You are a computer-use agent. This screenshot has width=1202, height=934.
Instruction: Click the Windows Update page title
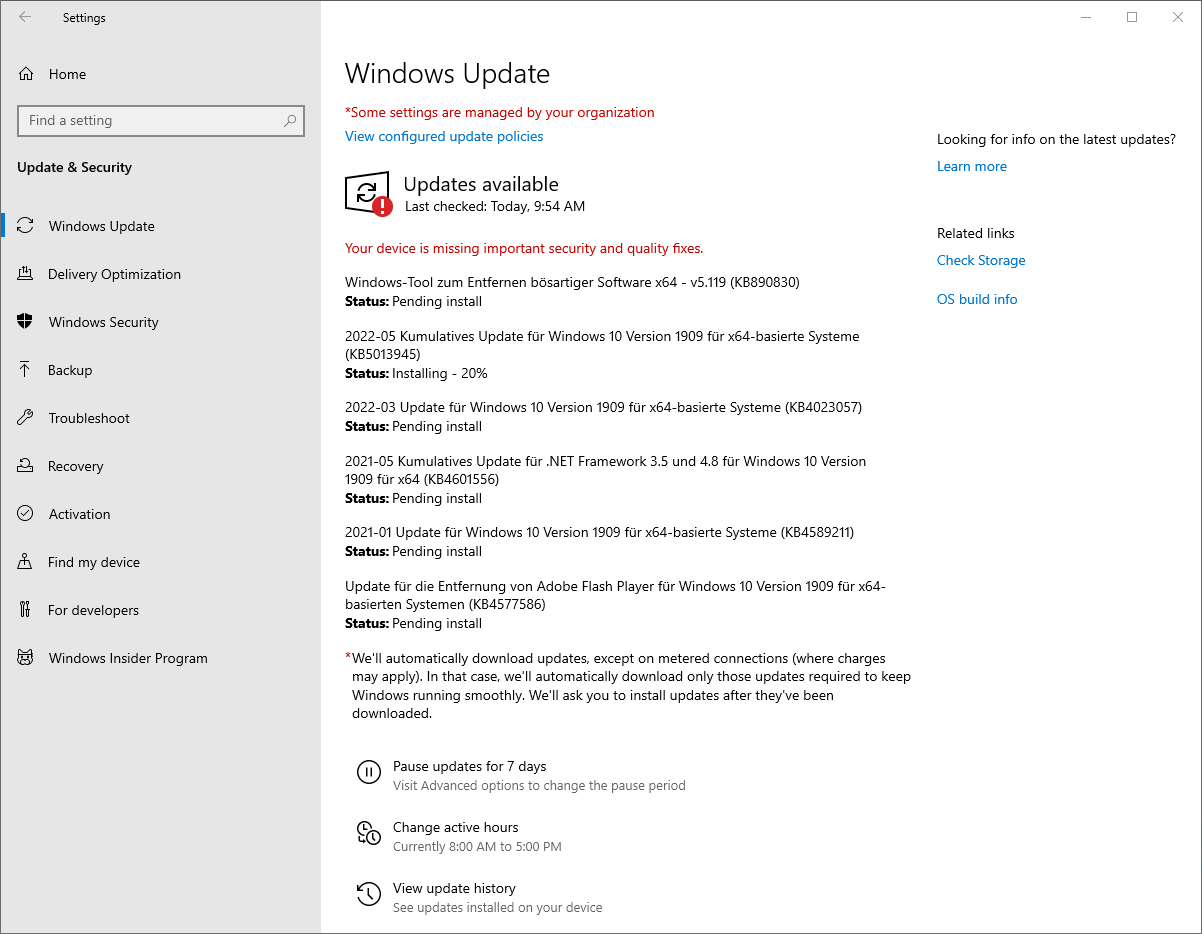(x=447, y=74)
